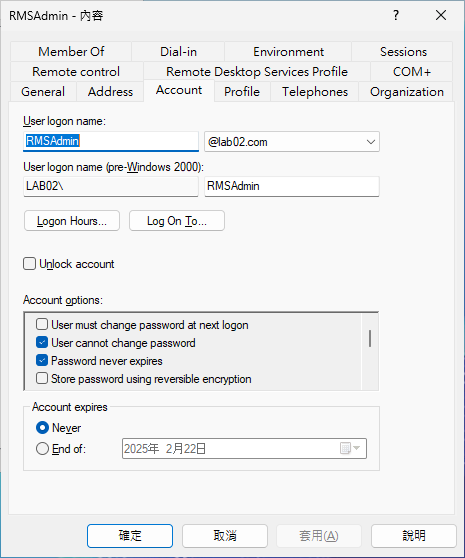This screenshot has height=558, width=465.
Task: Select the End of expiry radio button
Action: (x=42, y=448)
